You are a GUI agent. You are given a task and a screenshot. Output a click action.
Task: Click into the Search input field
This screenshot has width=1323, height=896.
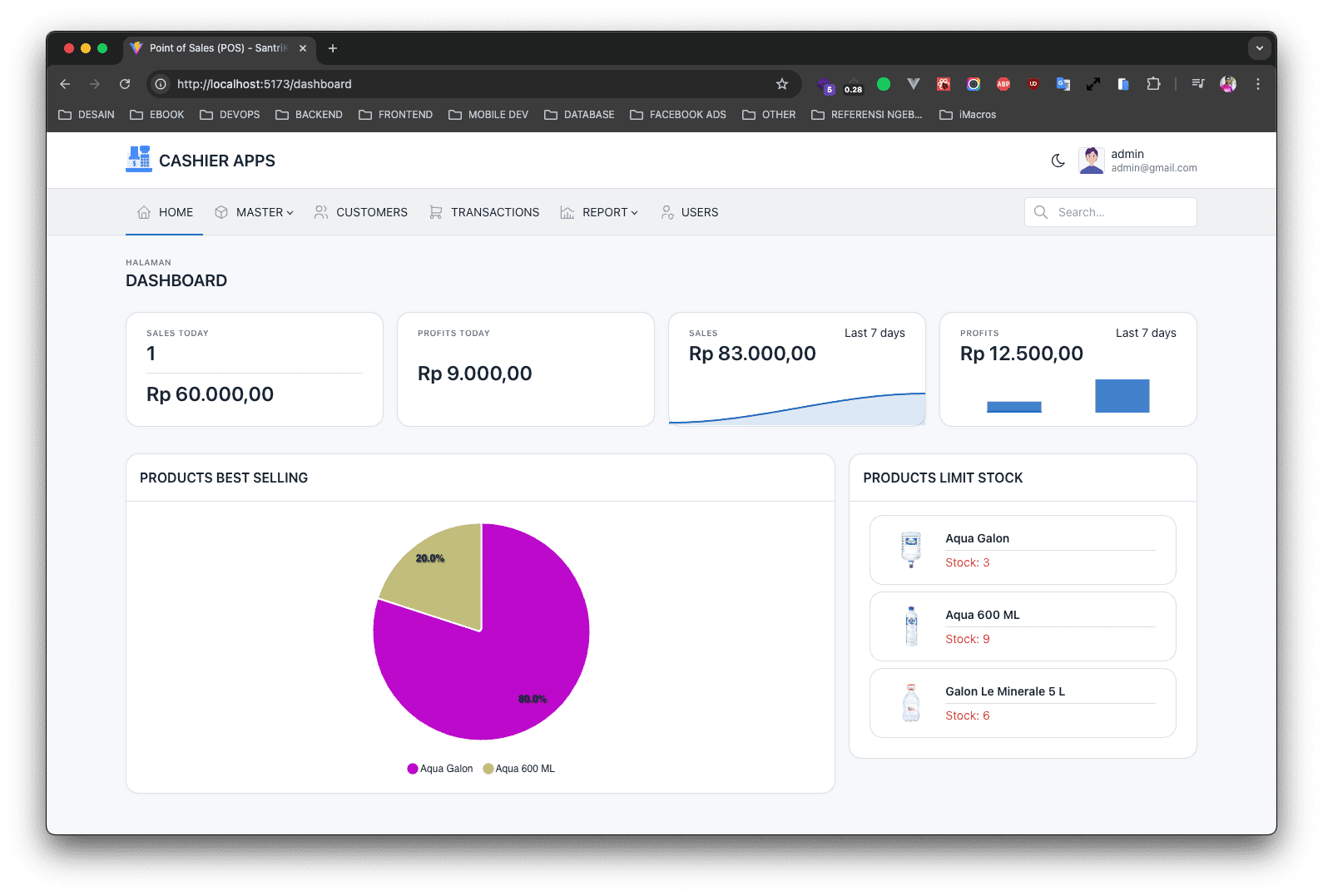(1119, 212)
